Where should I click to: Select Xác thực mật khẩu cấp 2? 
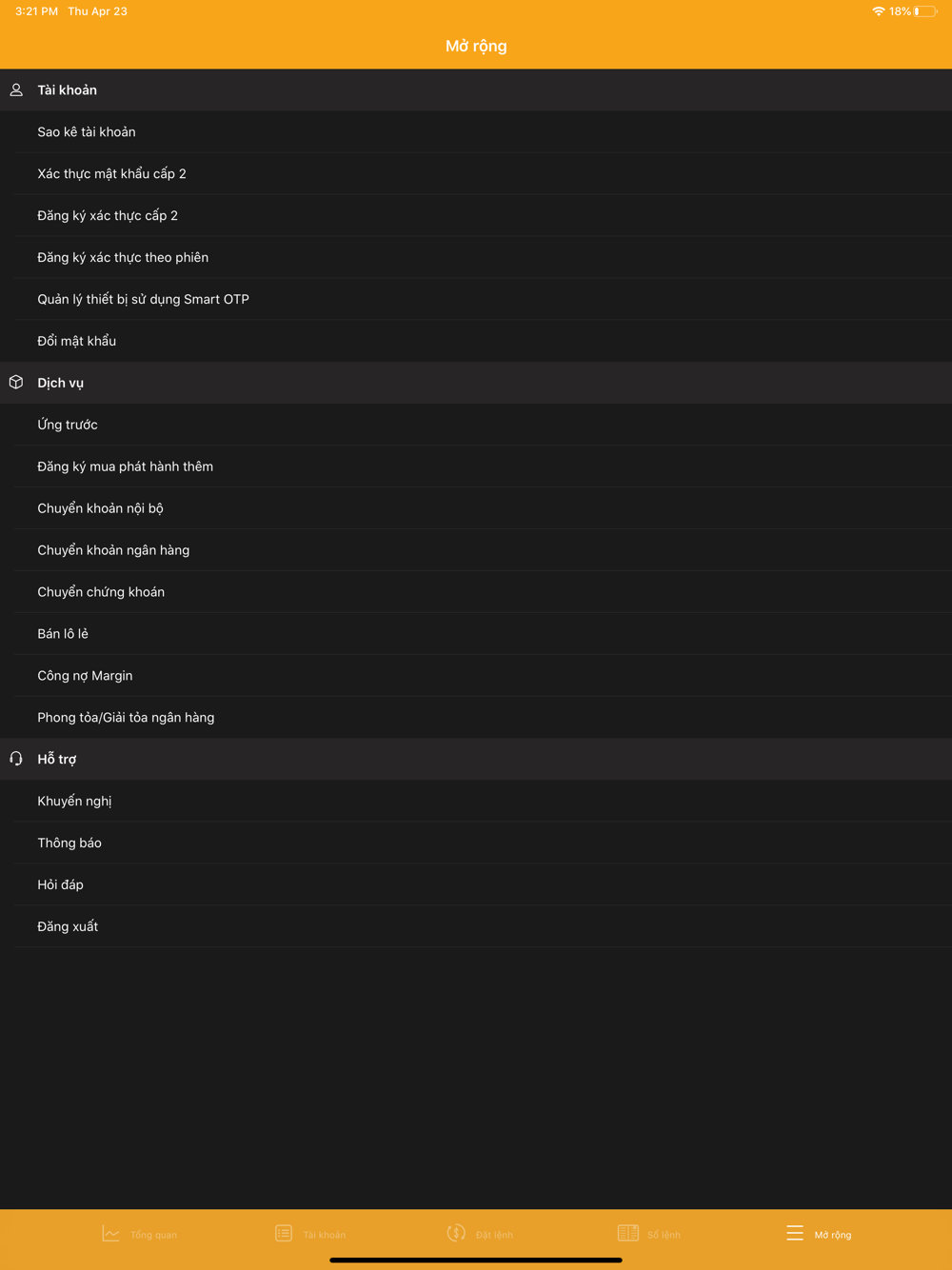(x=111, y=174)
